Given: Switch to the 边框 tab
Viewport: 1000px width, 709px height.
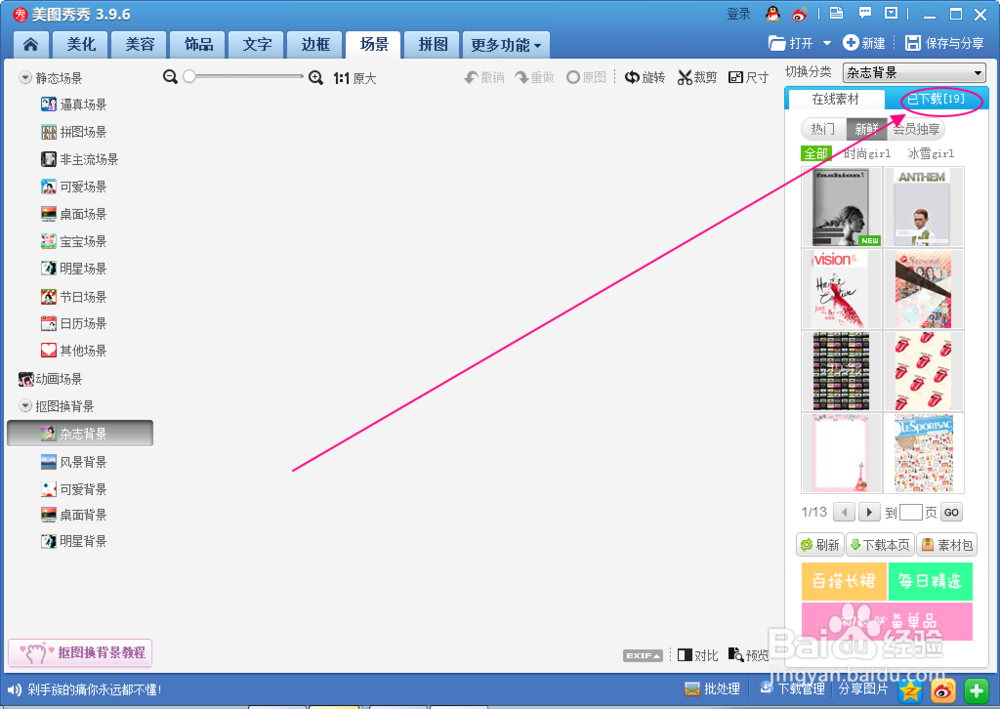Looking at the screenshot, I should tap(316, 45).
